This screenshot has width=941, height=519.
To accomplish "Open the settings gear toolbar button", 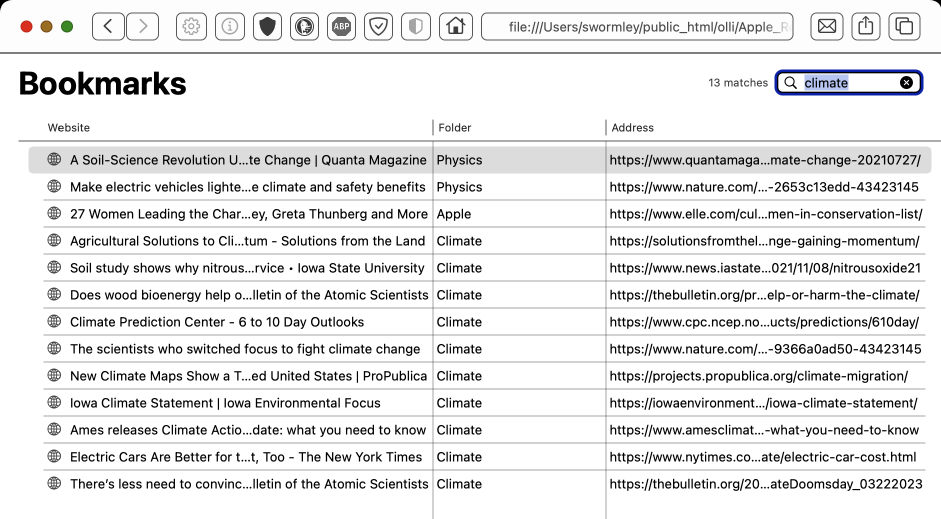I will tap(191, 26).
